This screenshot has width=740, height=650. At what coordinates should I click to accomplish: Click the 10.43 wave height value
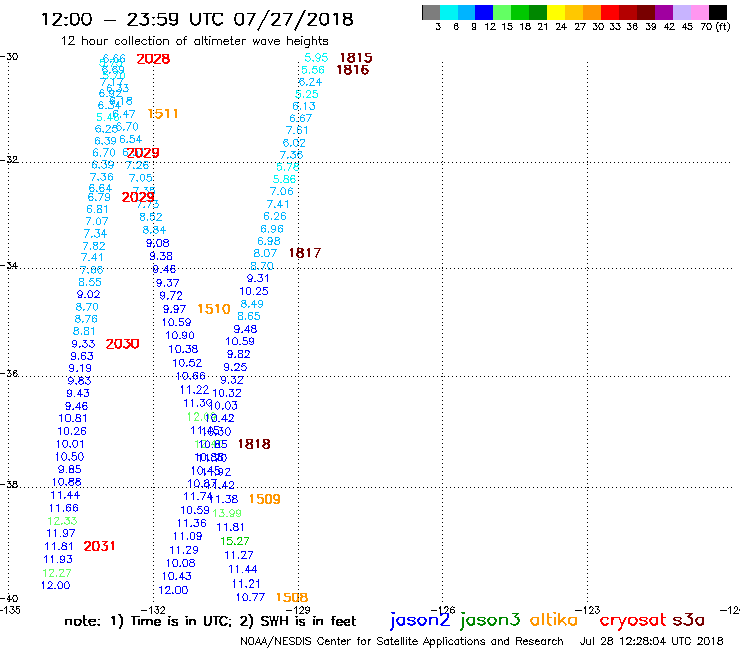tap(177, 576)
